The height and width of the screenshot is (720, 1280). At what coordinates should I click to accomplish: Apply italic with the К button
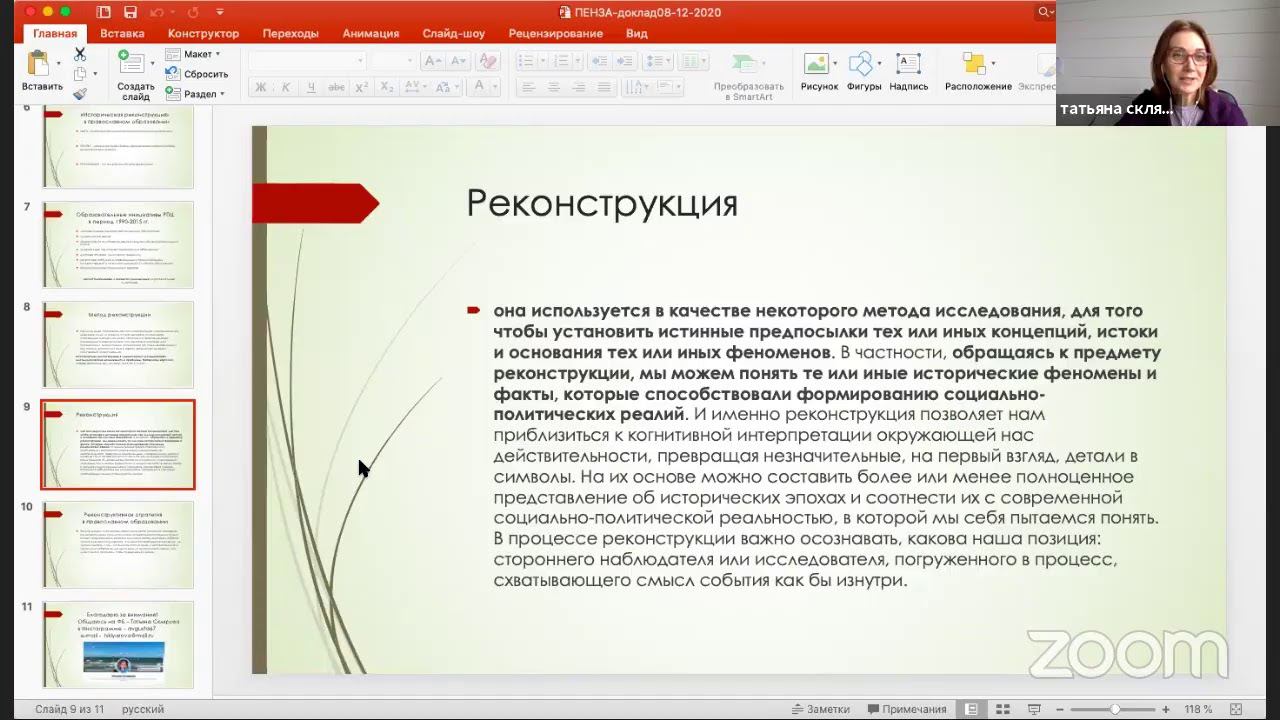point(286,87)
